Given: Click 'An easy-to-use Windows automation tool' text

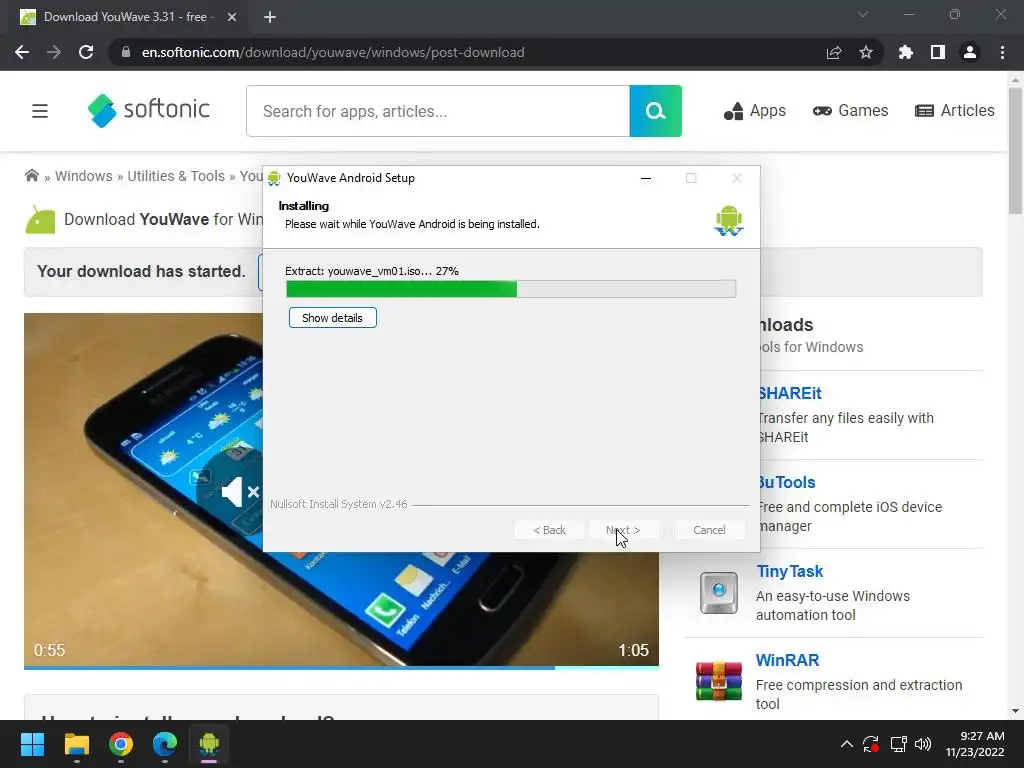Looking at the screenshot, I should click(x=833, y=605).
